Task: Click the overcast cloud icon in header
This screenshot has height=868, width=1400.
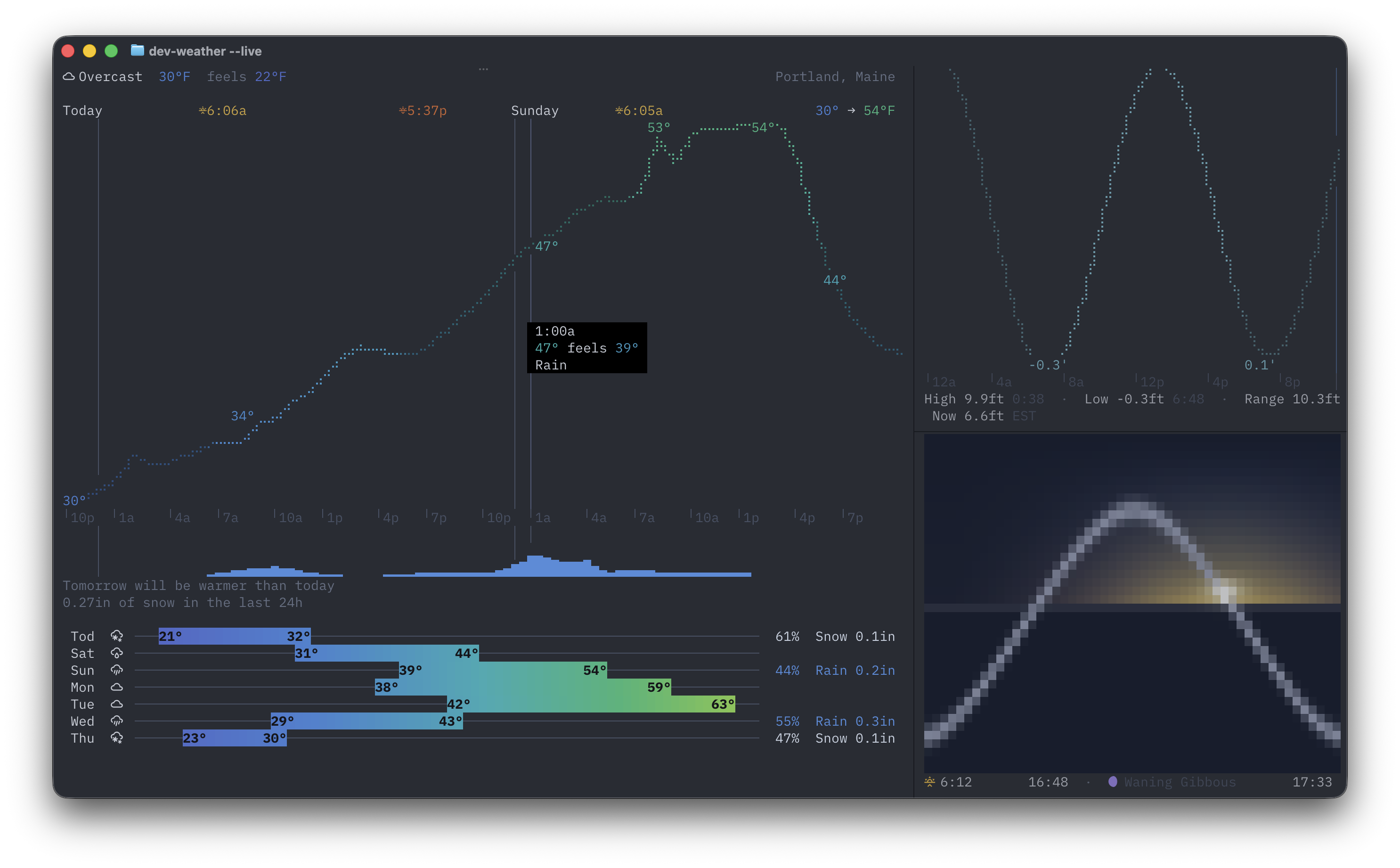Action: point(69,76)
